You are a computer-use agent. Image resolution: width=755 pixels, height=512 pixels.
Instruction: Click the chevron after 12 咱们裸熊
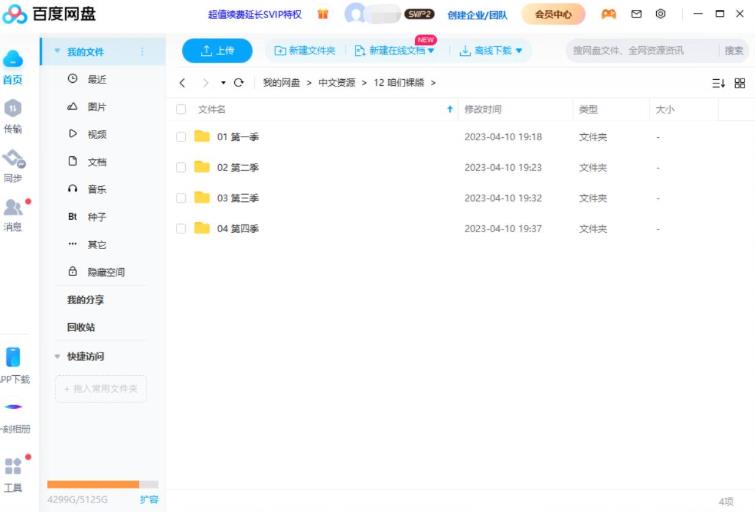(433, 83)
